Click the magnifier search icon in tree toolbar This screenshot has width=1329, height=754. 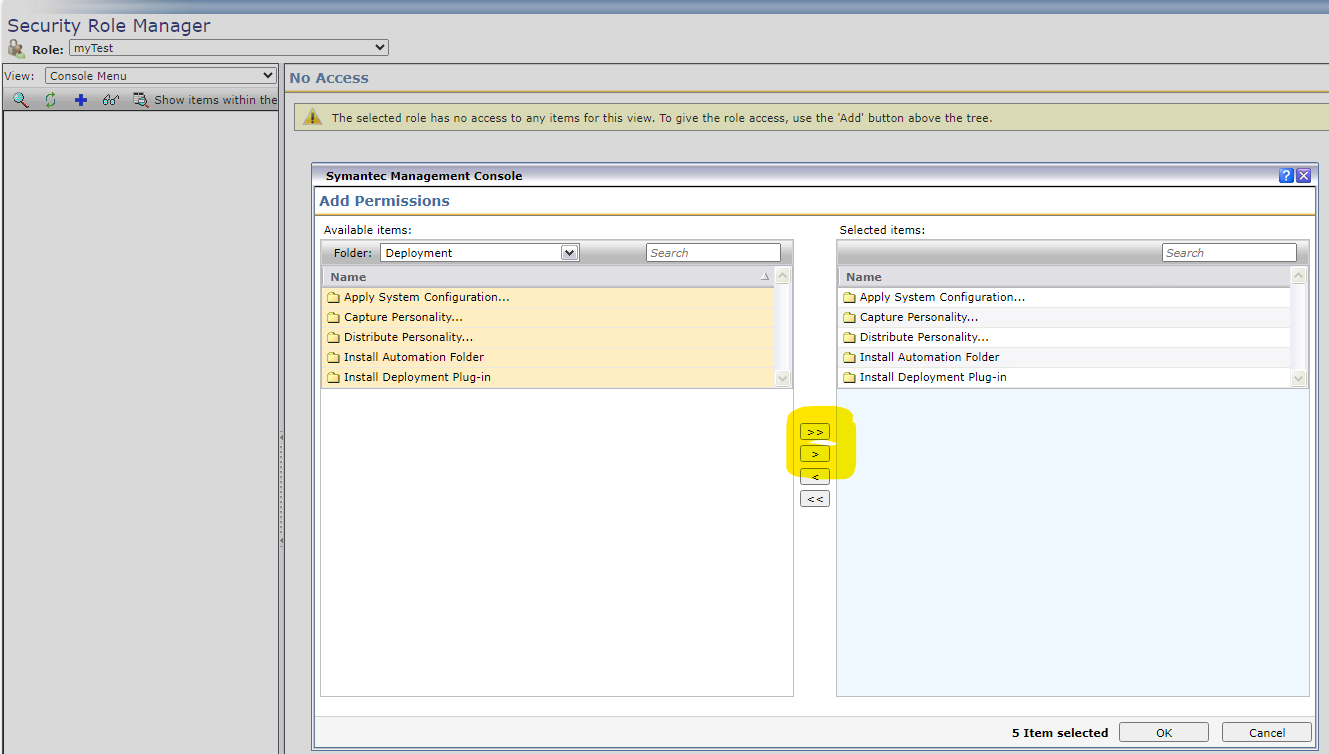coord(20,100)
